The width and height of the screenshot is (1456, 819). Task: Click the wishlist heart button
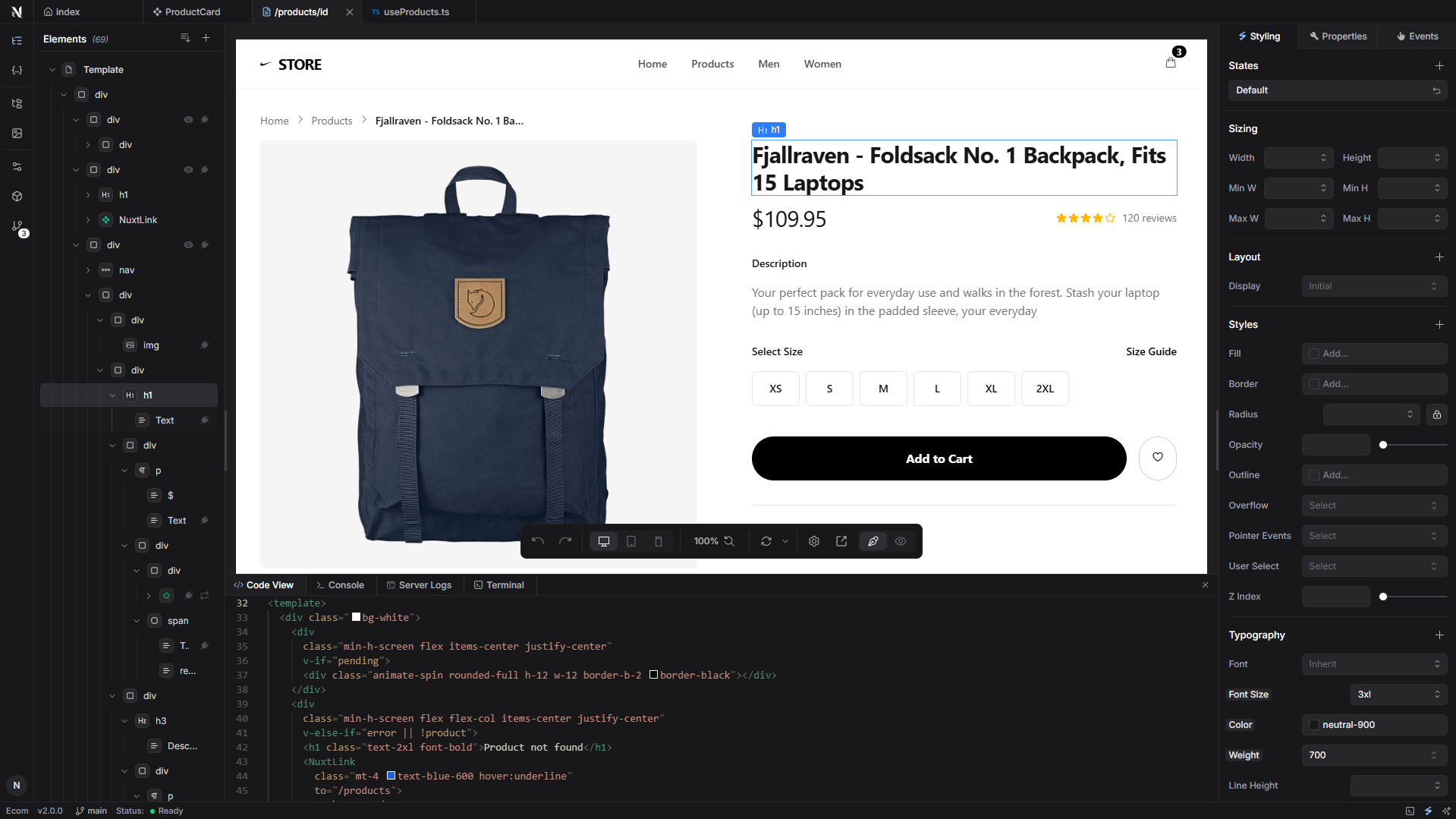(x=1158, y=458)
